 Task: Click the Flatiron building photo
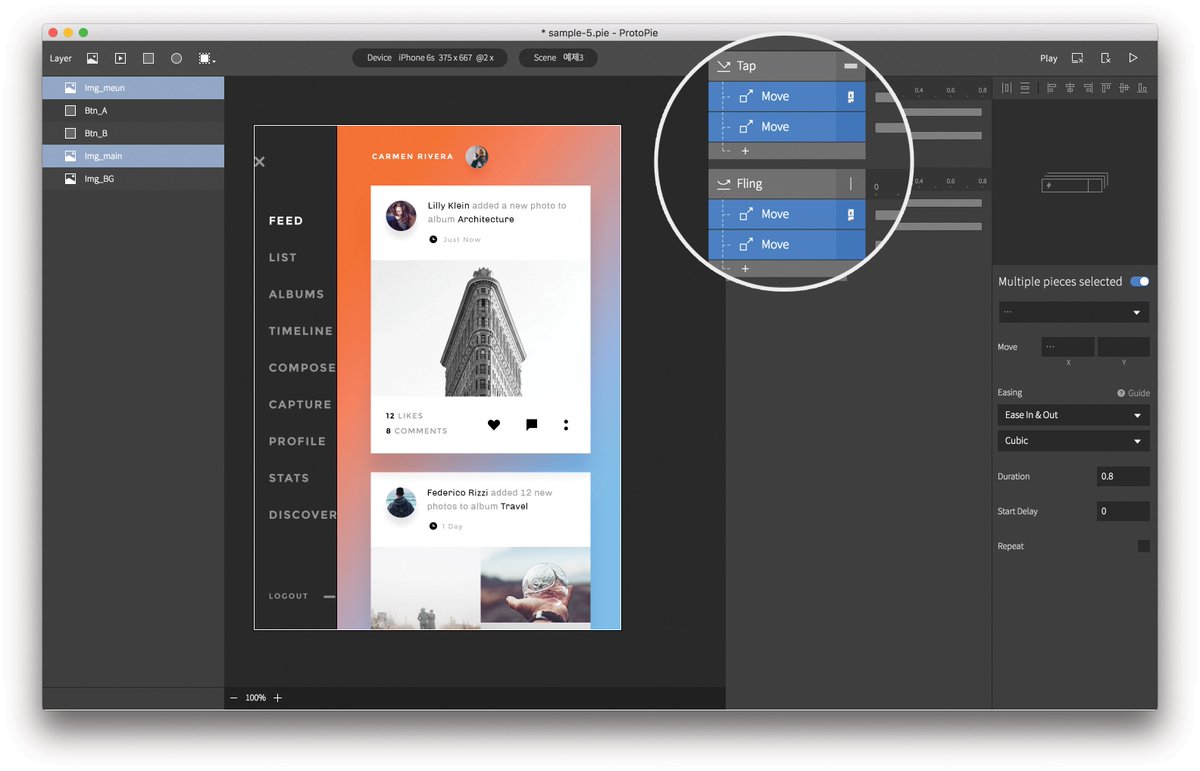point(480,330)
